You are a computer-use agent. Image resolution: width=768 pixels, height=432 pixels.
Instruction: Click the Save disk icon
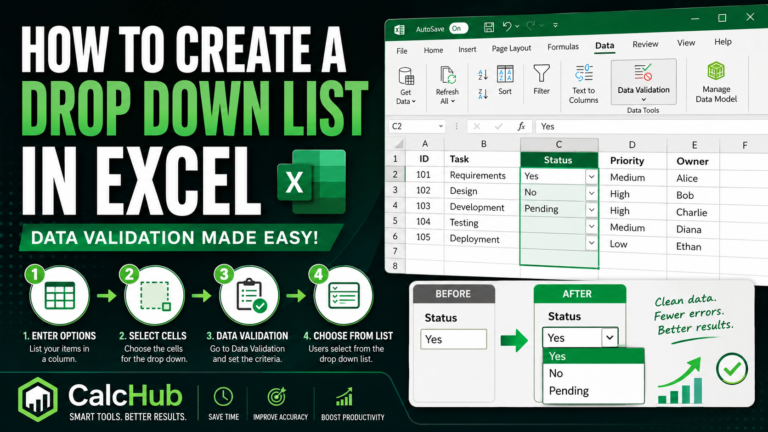[488, 27]
